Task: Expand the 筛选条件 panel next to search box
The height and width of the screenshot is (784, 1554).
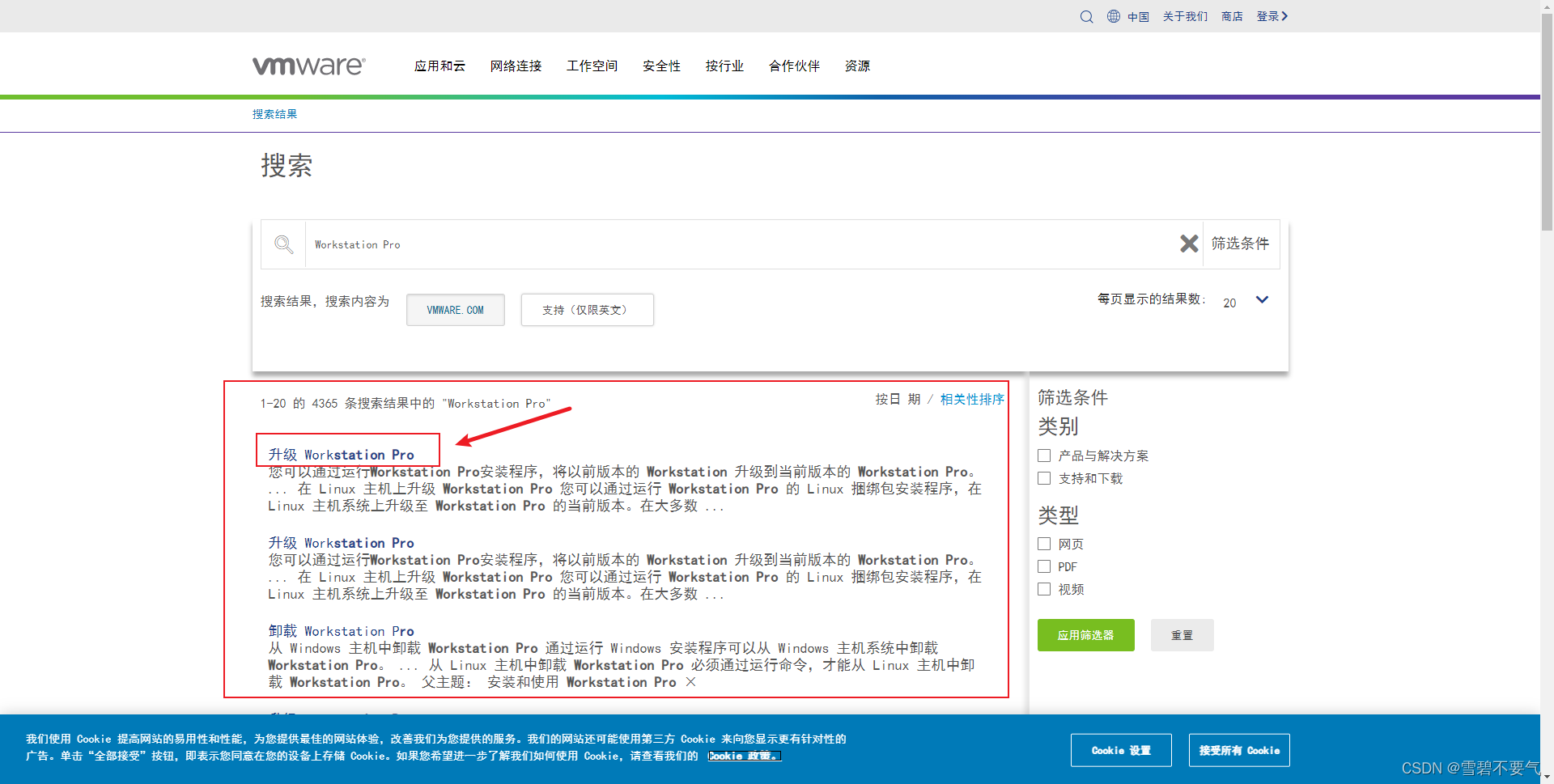Action: [x=1240, y=244]
